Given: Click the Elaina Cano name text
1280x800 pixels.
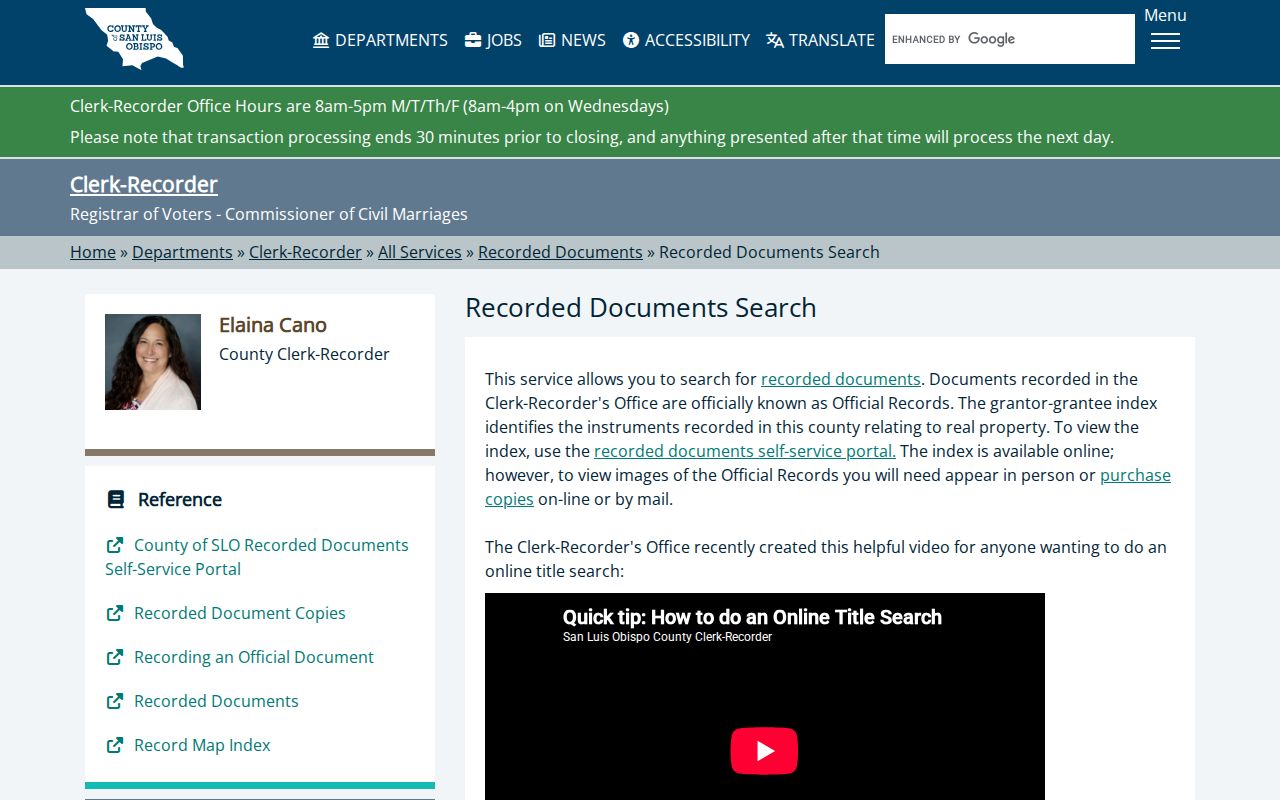Looking at the screenshot, I should click(273, 325).
